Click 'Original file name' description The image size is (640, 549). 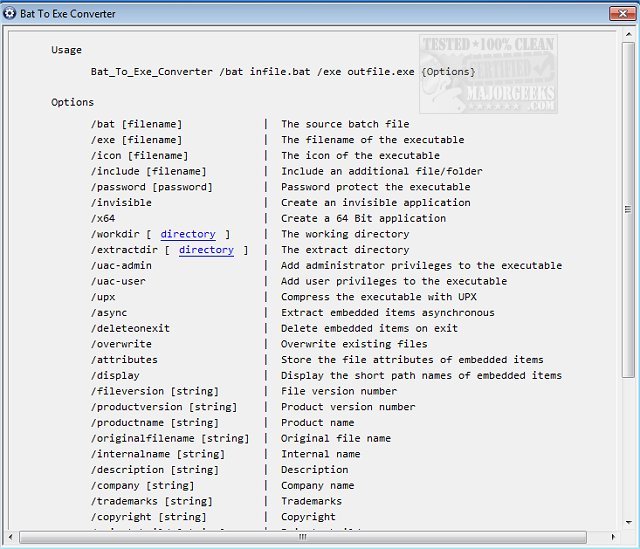tap(336, 438)
